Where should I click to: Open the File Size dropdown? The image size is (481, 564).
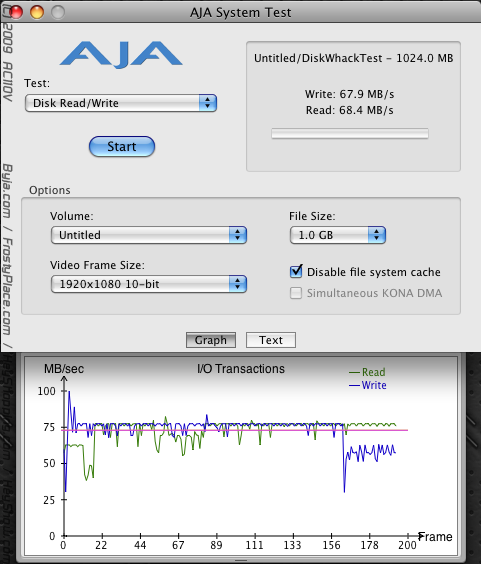tap(338, 235)
